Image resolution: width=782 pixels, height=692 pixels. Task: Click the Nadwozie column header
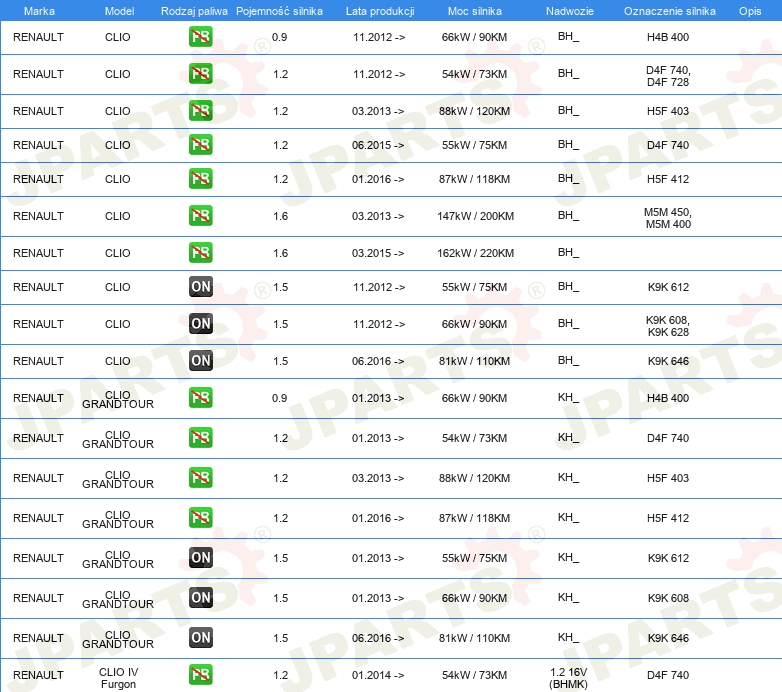pyautogui.click(x=570, y=11)
